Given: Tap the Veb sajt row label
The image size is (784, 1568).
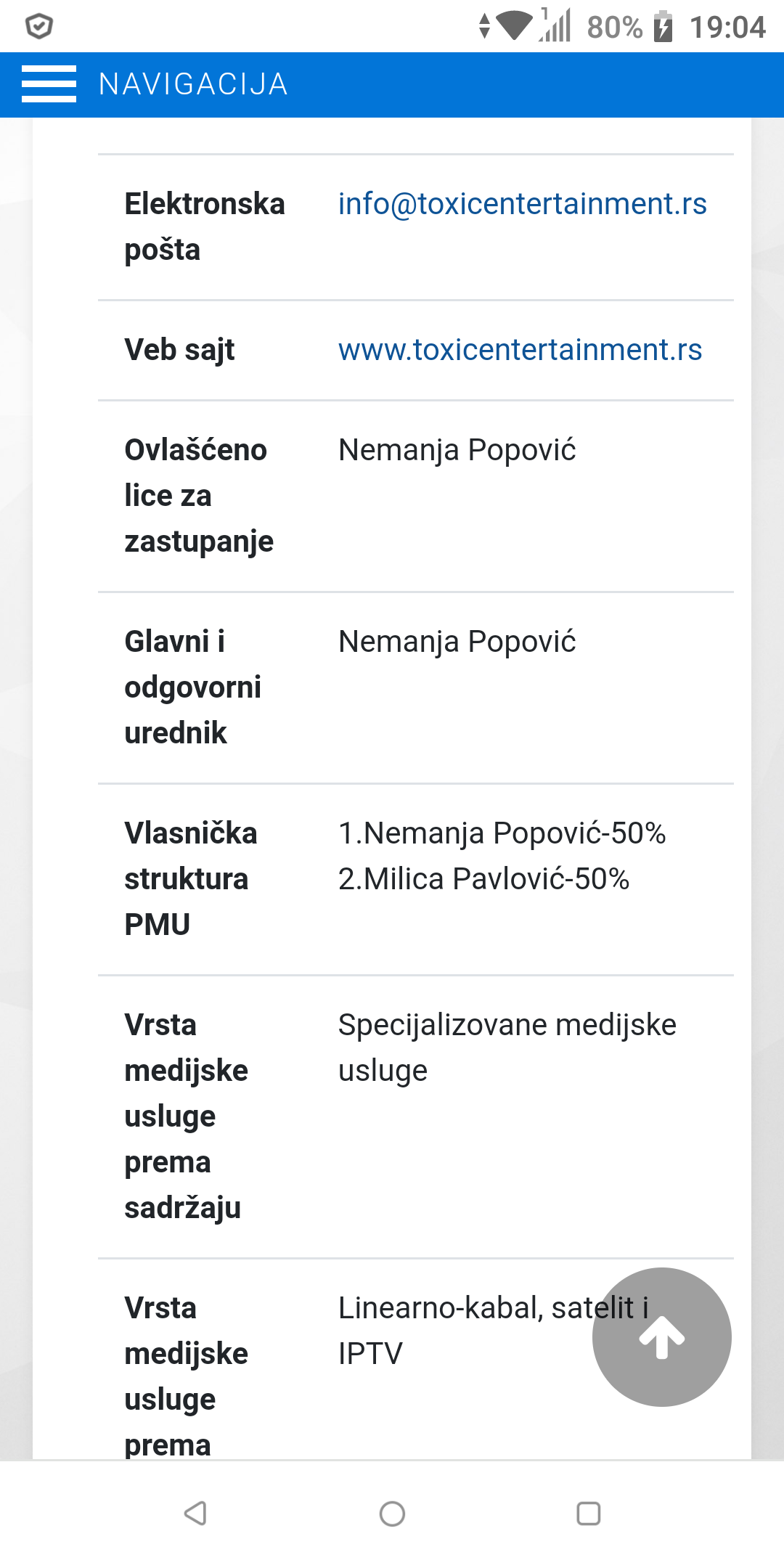Looking at the screenshot, I should point(179,350).
